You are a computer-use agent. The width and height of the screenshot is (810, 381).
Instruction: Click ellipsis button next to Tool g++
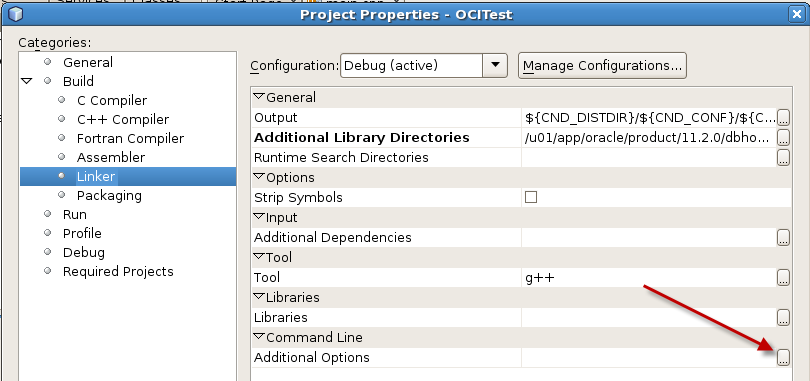click(783, 278)
